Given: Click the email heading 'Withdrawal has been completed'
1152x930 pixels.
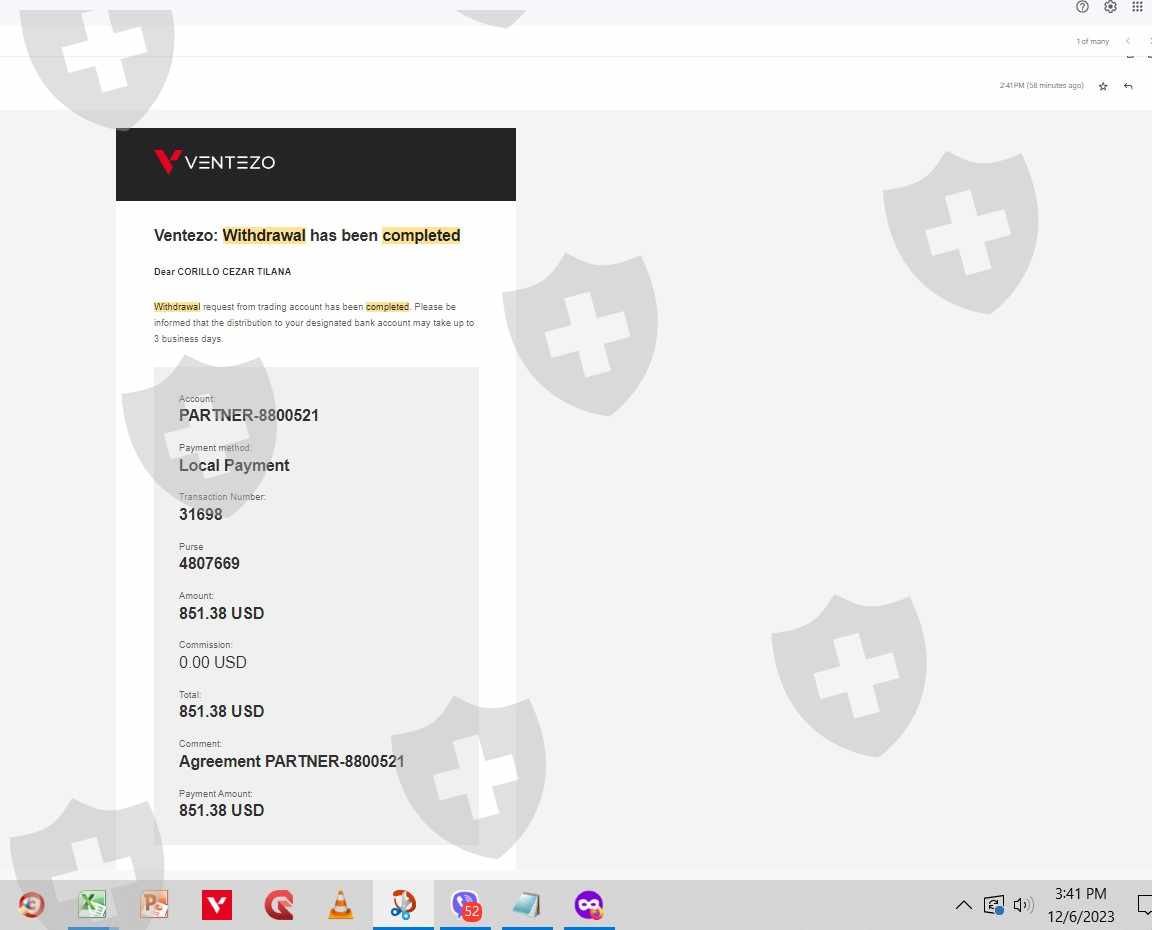Looking at the screenshot, I should pyautogui.click(x=341, y=235).
